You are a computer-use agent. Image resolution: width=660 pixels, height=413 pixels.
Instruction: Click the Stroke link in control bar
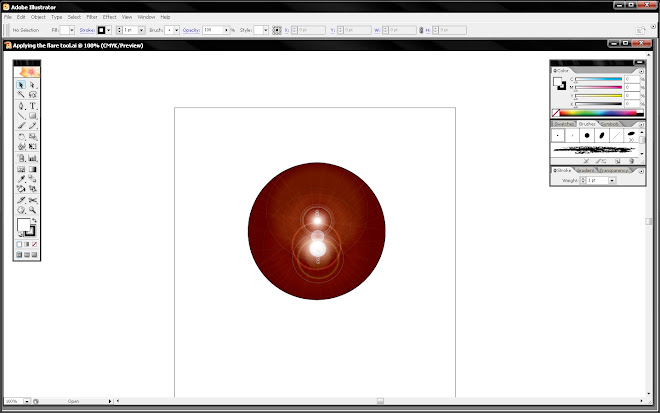point(87,30)
